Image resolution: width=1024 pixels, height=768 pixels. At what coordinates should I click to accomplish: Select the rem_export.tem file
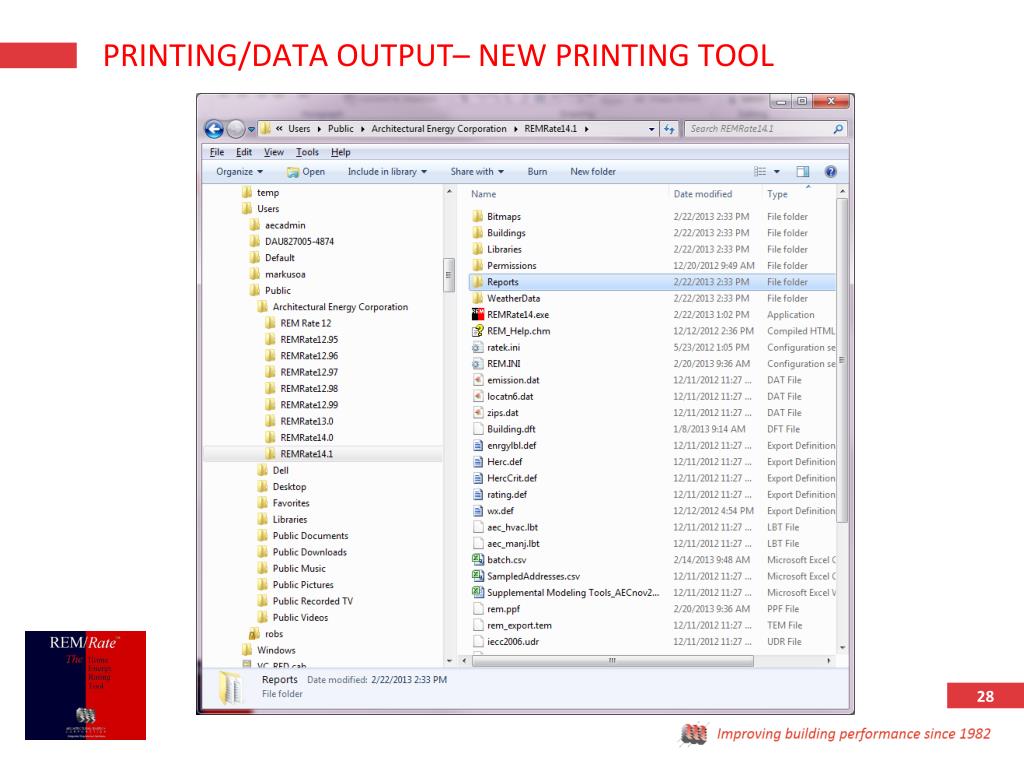512,625
